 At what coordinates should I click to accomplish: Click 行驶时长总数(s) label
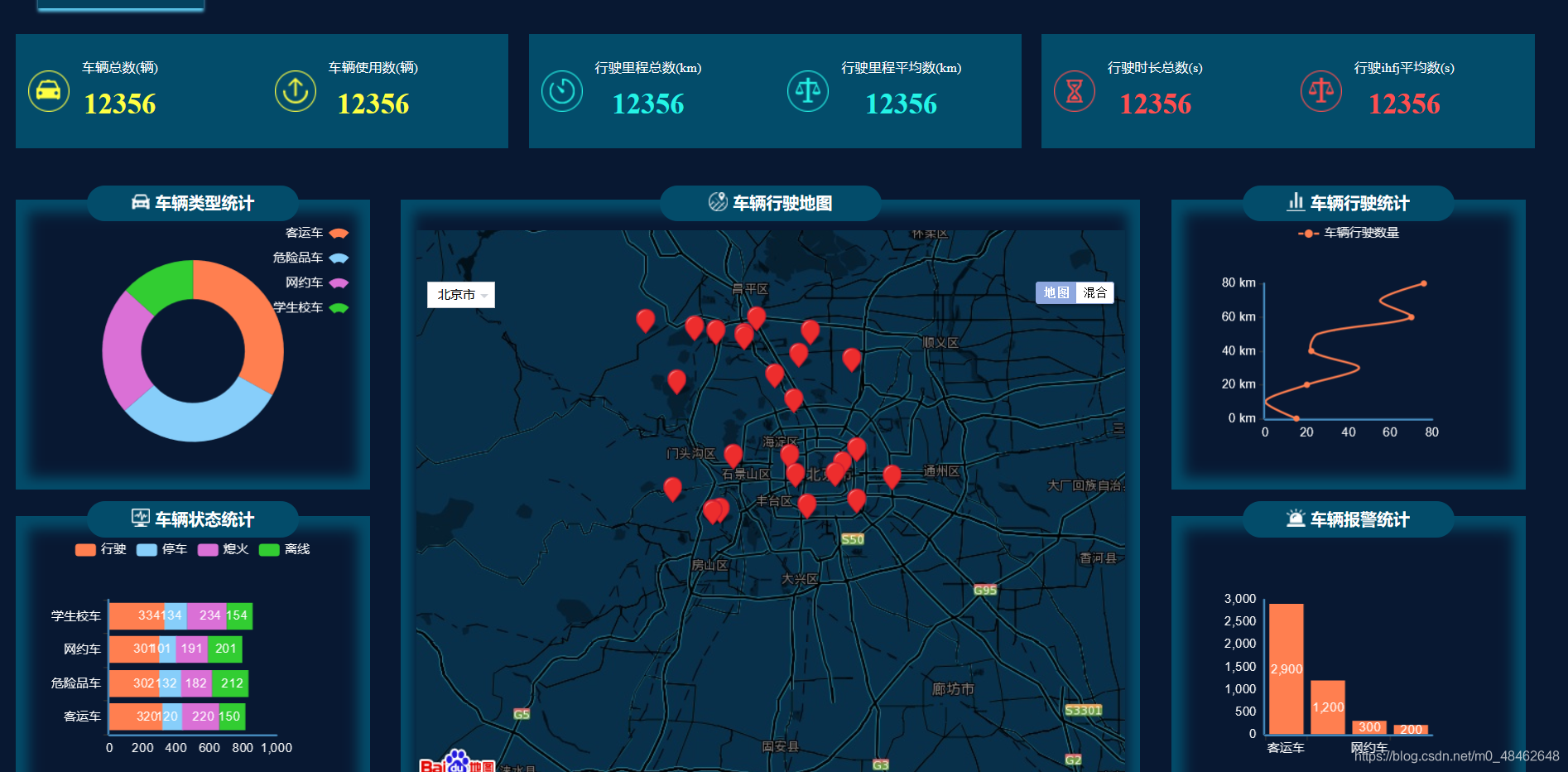pos(1155,68)
